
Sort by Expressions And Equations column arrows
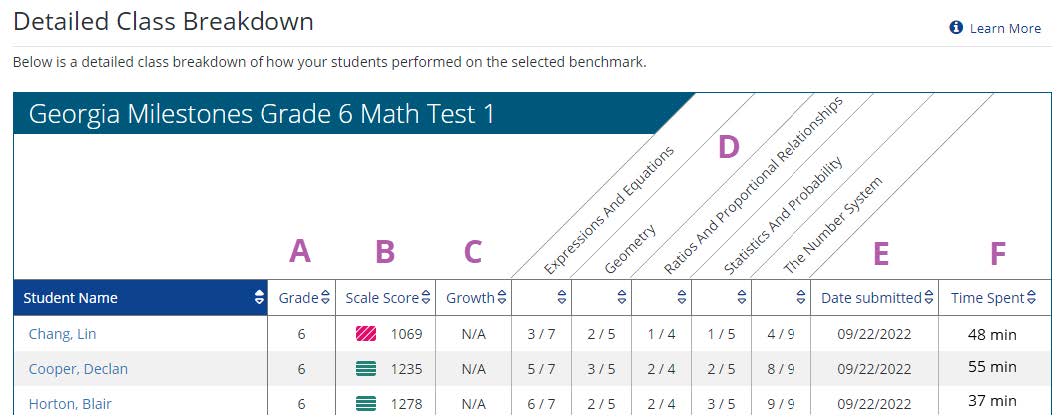pyautogui.click(x=562, y=297)
